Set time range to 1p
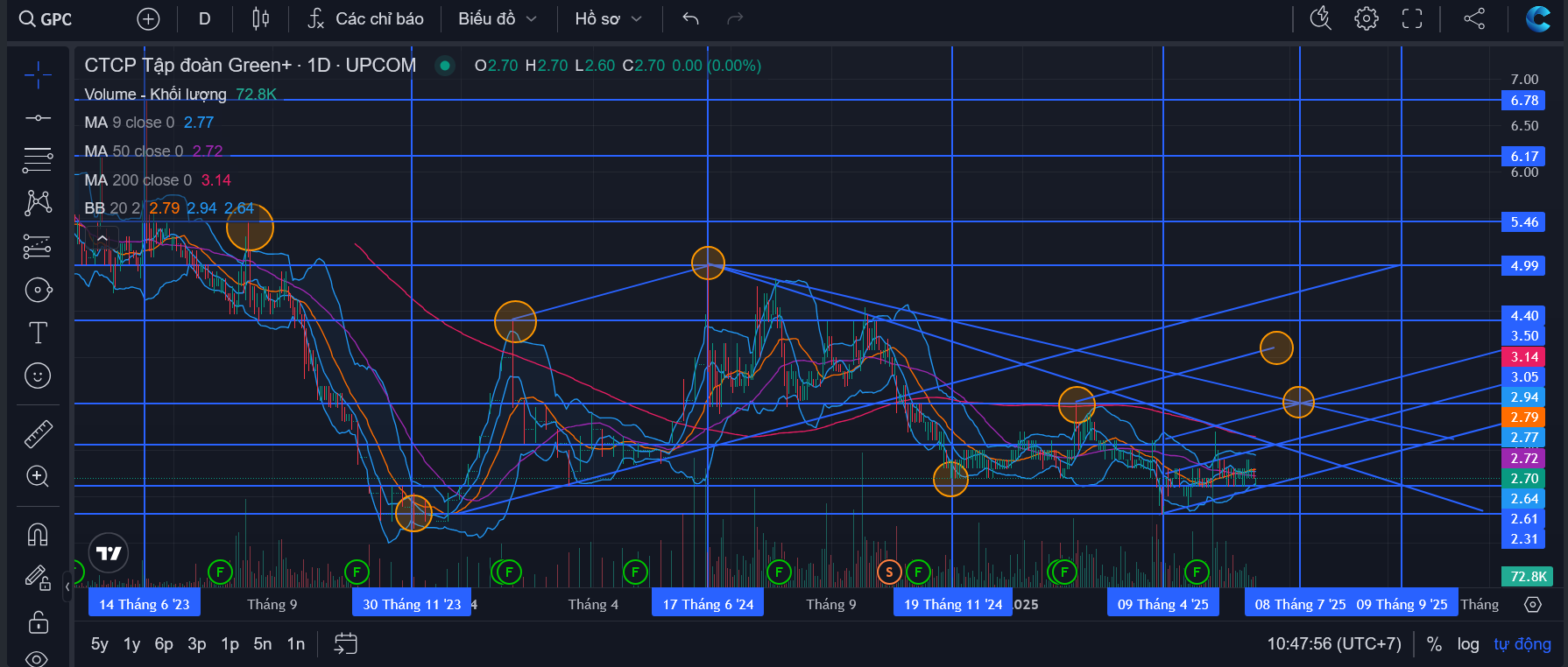 (x=230, y=644)
